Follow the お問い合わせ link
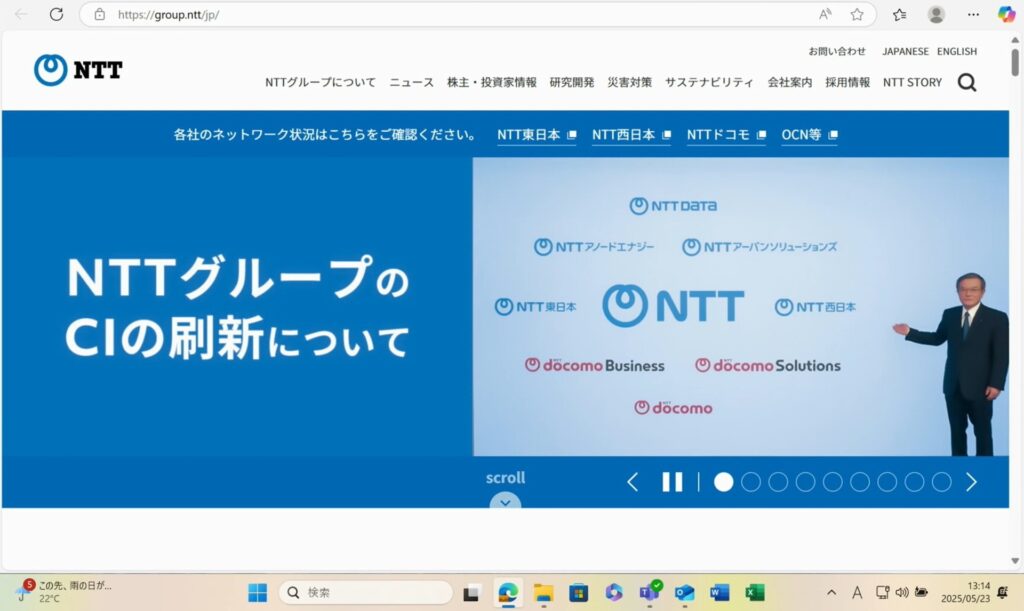 [x=837, y=51]
